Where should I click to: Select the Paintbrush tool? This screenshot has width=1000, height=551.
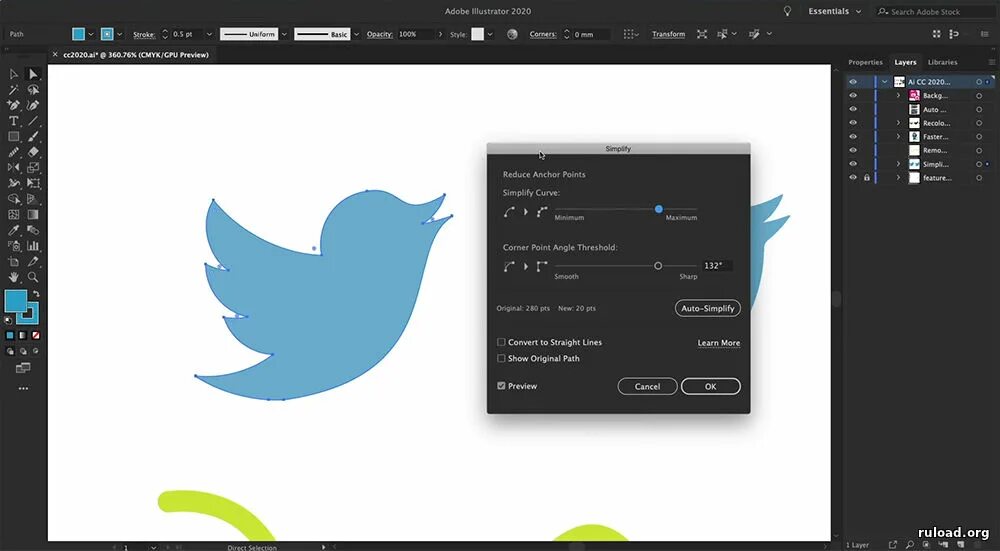[33, 136]
